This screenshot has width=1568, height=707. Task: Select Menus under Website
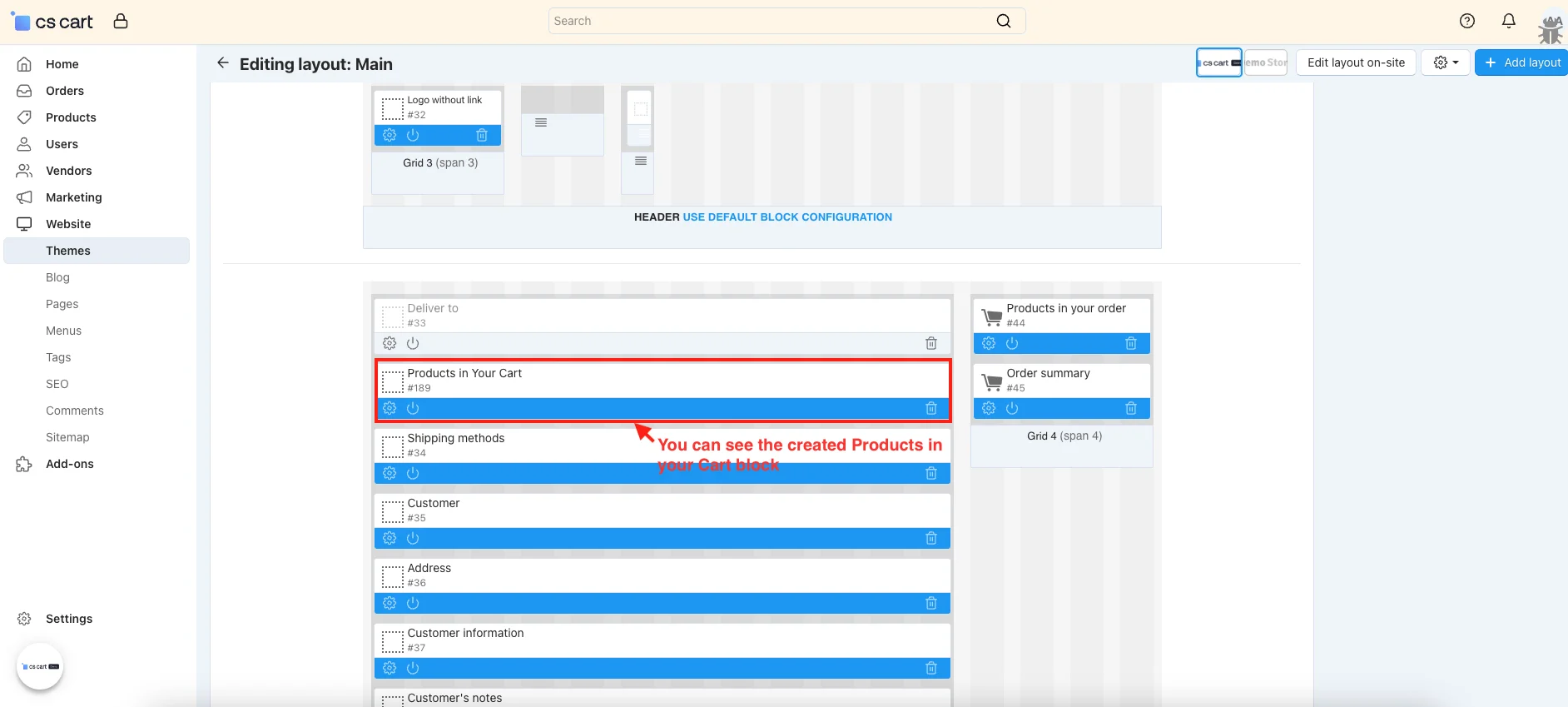[63, 331]
